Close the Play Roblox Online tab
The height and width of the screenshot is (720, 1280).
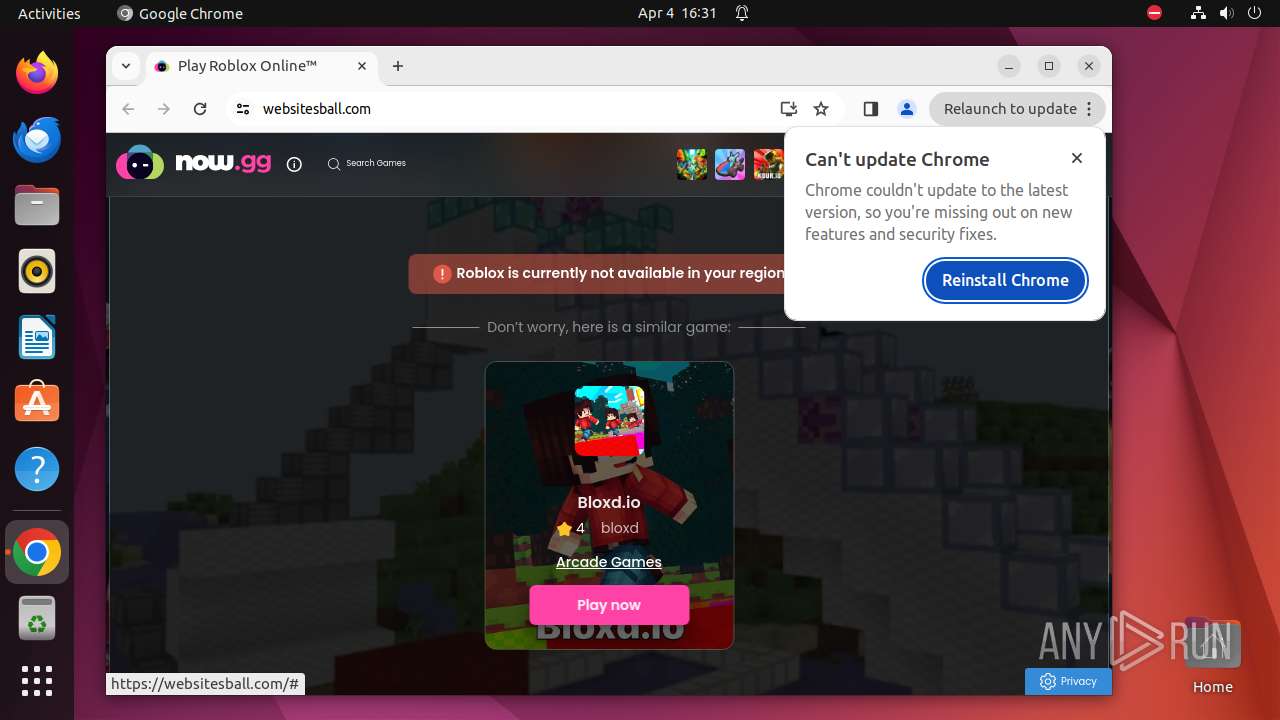click(x=362, y=66)
